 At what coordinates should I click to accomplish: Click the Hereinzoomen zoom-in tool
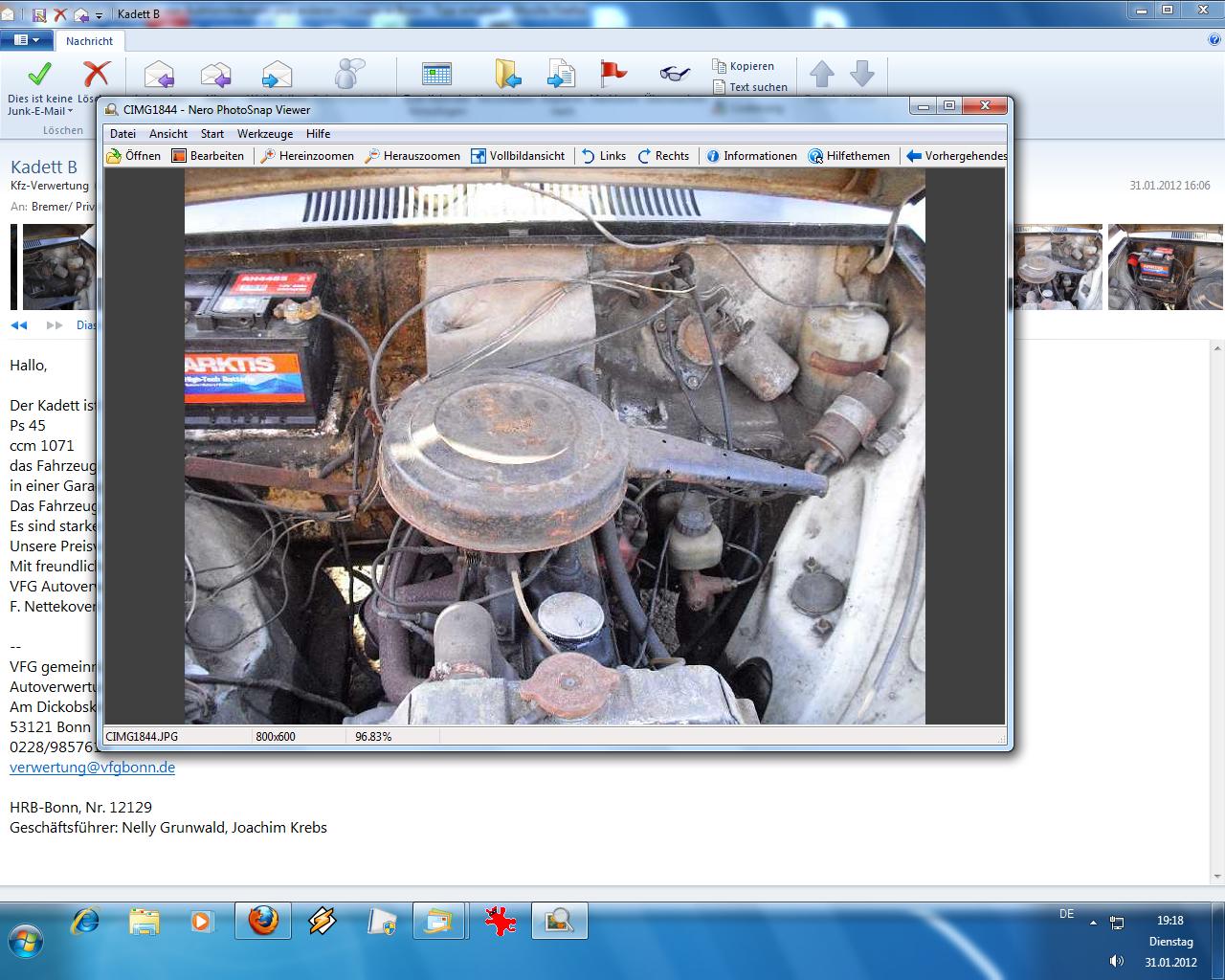coord(307,156)
